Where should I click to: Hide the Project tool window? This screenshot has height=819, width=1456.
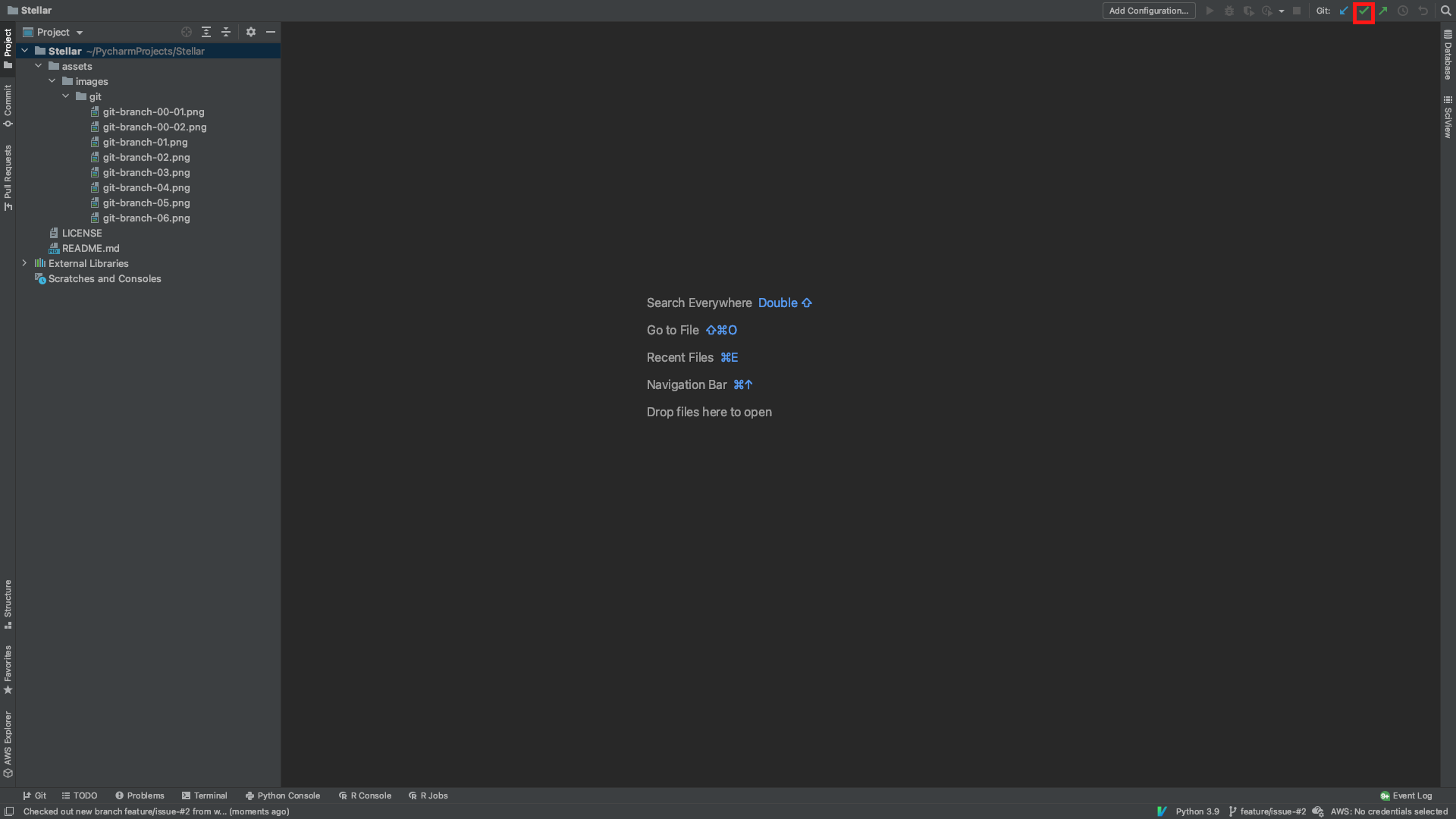click(271, 33)
